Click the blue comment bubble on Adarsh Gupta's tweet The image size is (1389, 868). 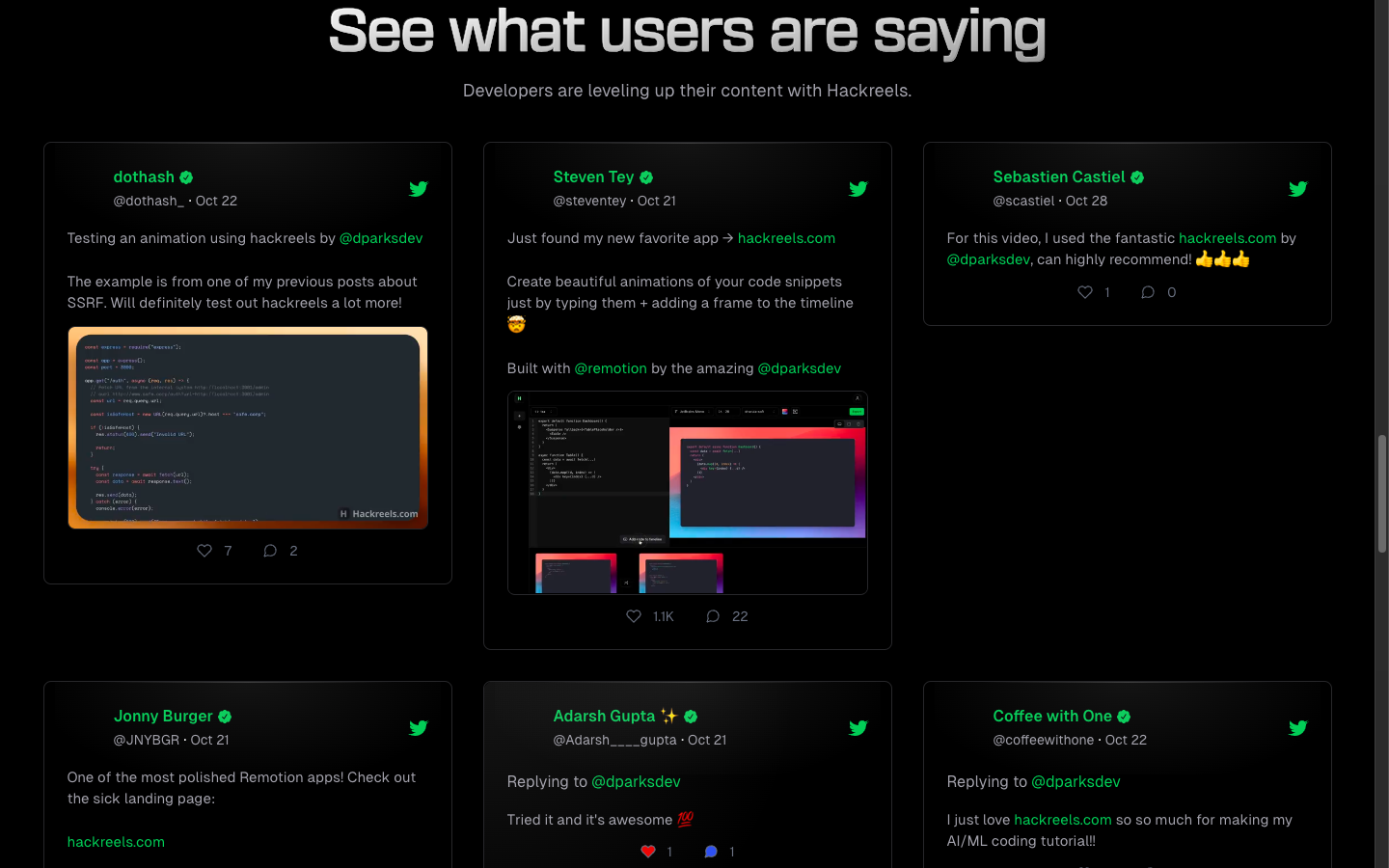pos(711,852)
